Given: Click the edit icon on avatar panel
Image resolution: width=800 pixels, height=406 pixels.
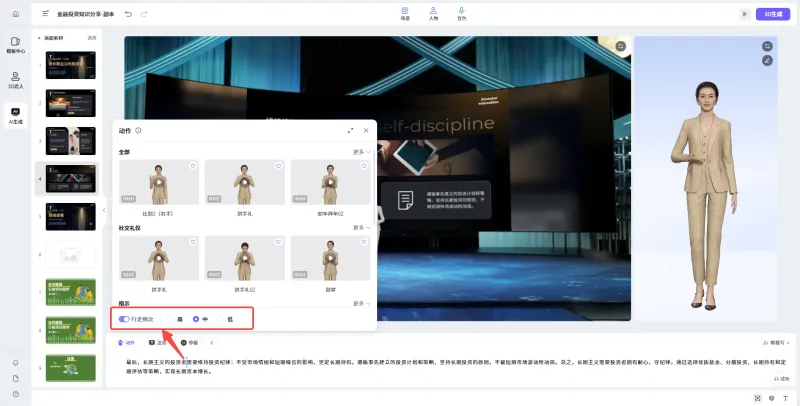Looking at the screenshot, I should click(x=767, y=61).
